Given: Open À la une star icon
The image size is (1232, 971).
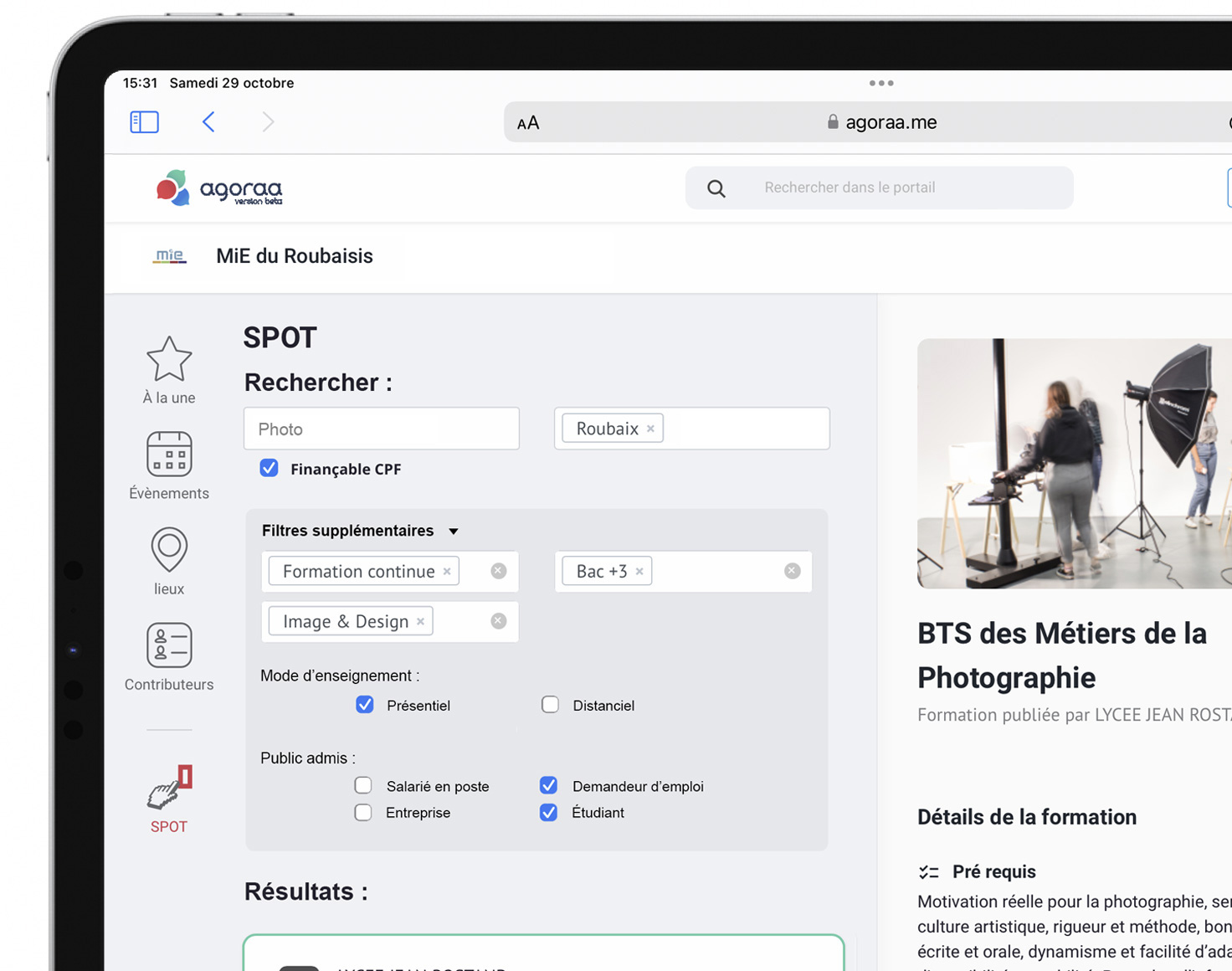Looking at the screenshot, I should pos(169,358).
